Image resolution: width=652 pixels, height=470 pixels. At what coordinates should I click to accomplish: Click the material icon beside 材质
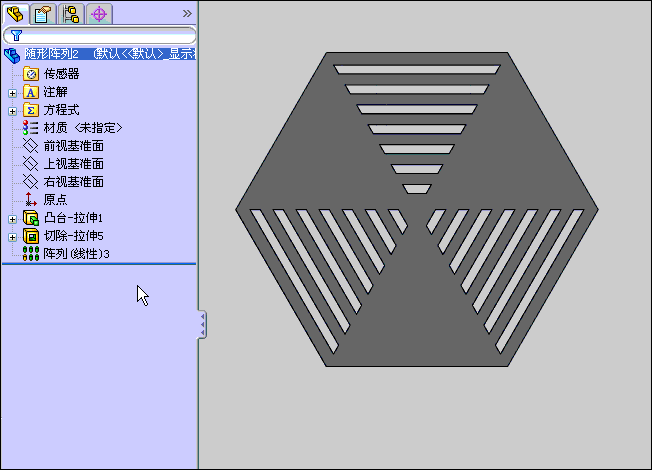click(x=30, y=128)
